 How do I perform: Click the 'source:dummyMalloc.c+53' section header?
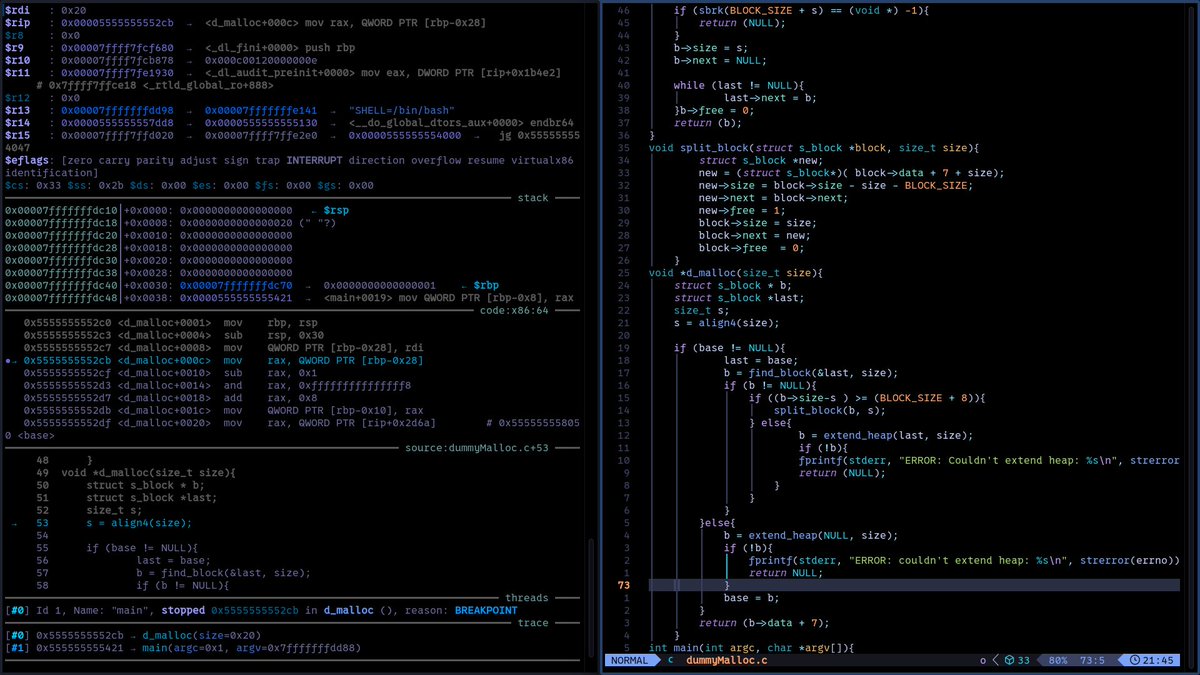[477, 447]
